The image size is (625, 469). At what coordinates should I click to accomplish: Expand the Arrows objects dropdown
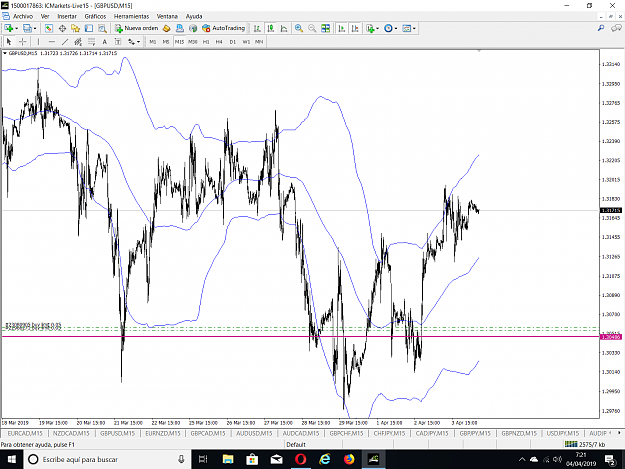click(138, 41)
